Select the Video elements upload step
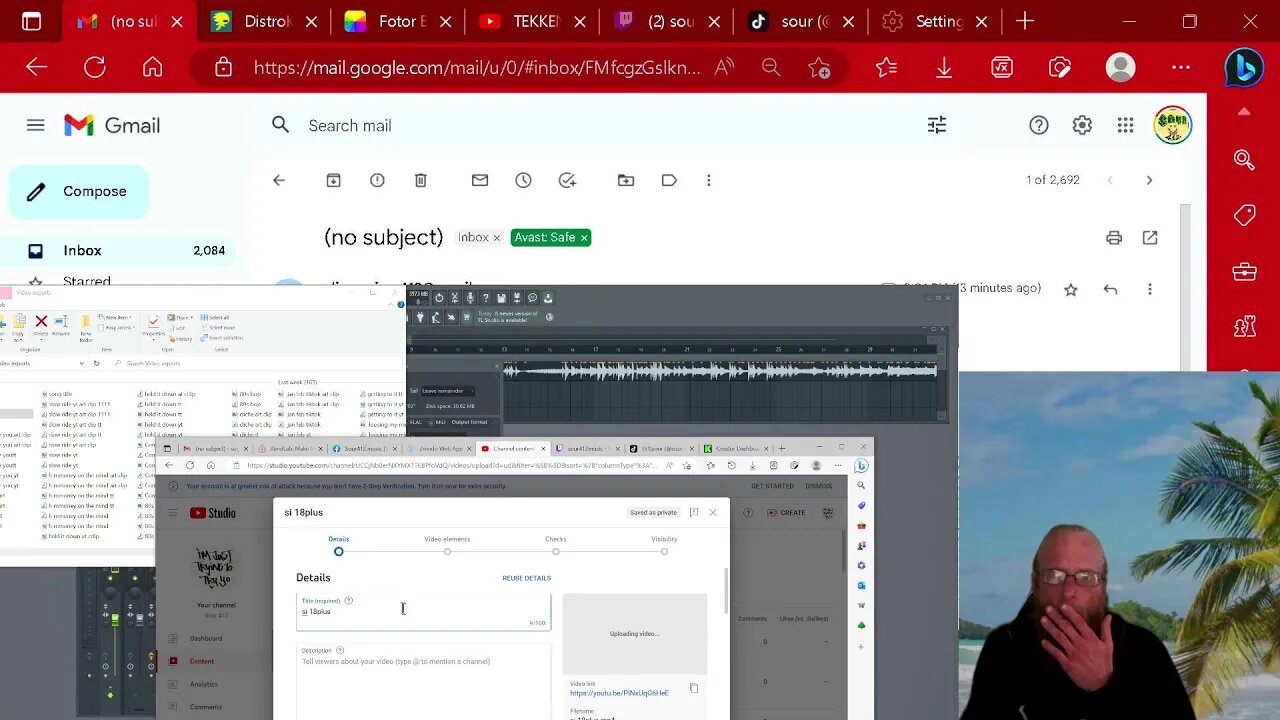Screen dimensions: 1280x720 click(x=447, y=545)
